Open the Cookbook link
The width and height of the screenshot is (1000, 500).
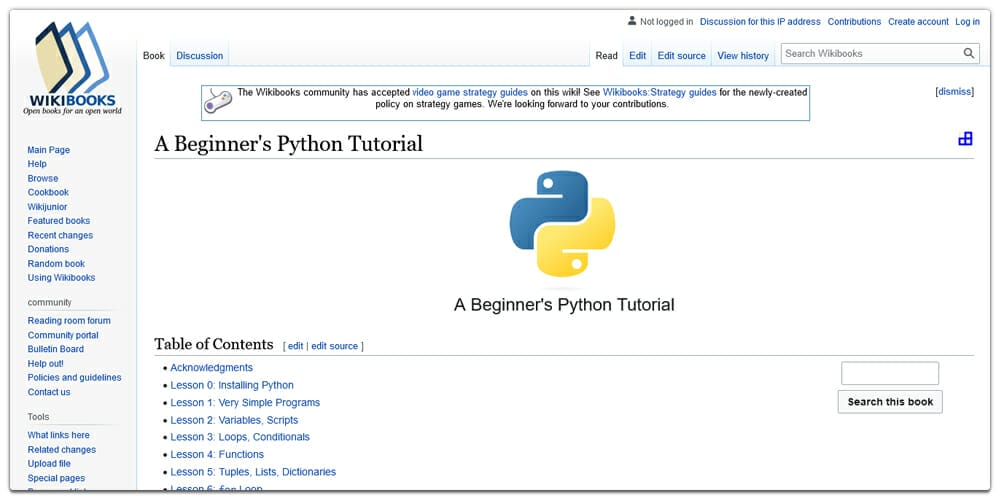[x=48, y=192]
